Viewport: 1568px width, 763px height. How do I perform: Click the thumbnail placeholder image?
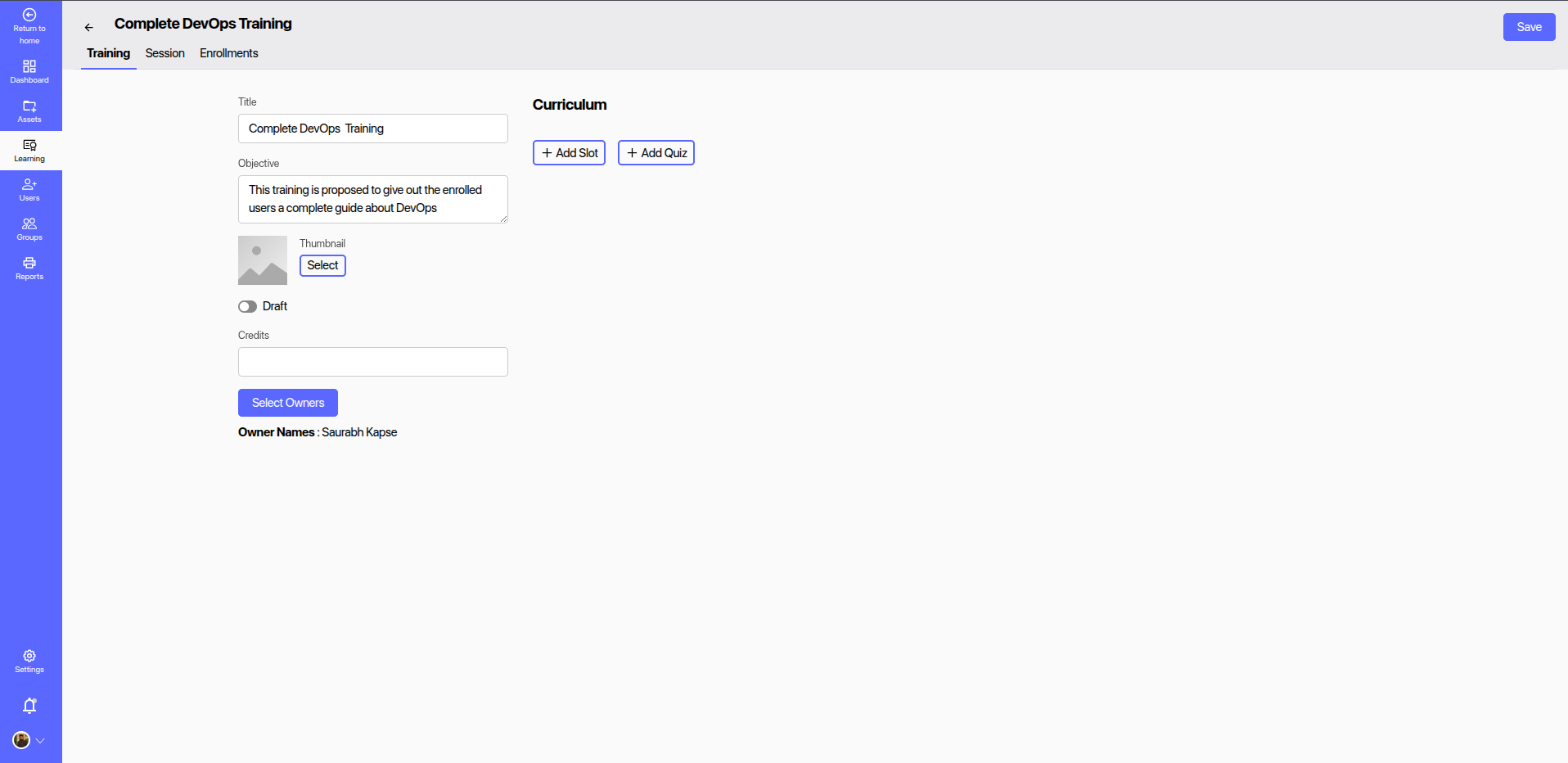tap(262, 260)
